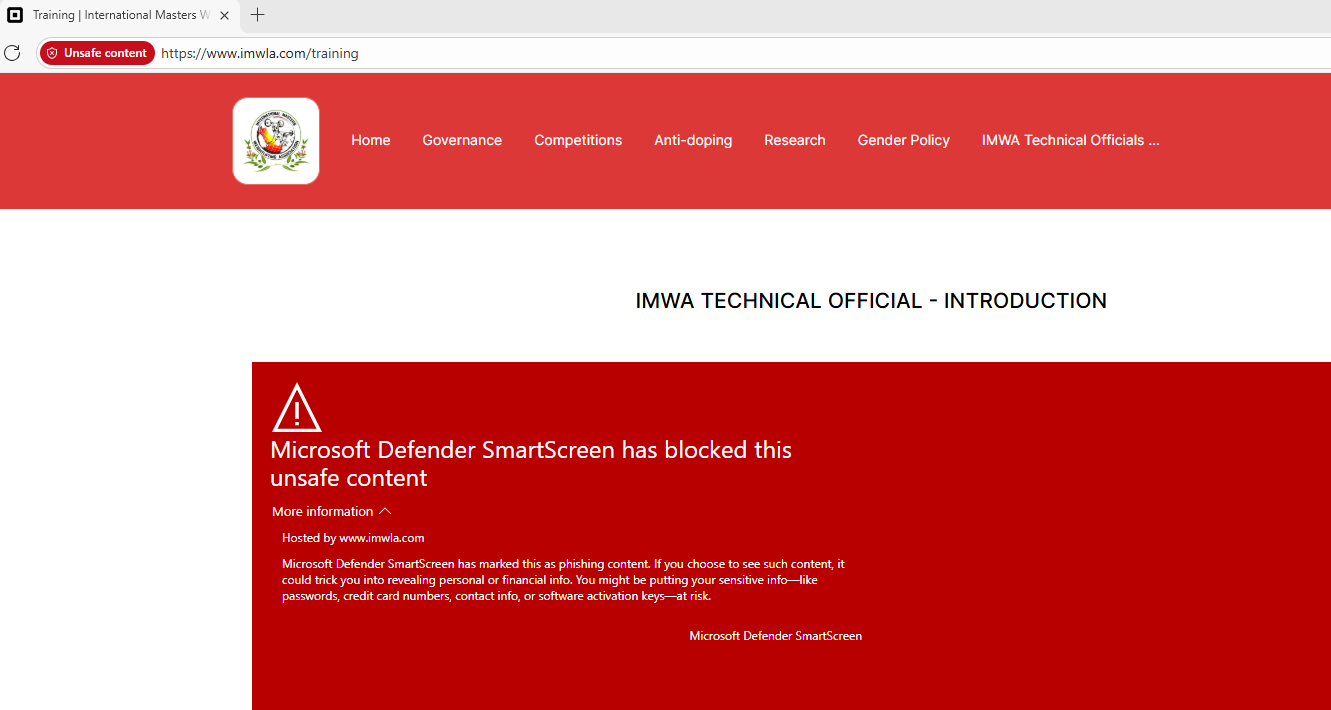Screen dimensions: 1331x710
Task: Open the Gender Policy menu item
Action: coord(904,140)
